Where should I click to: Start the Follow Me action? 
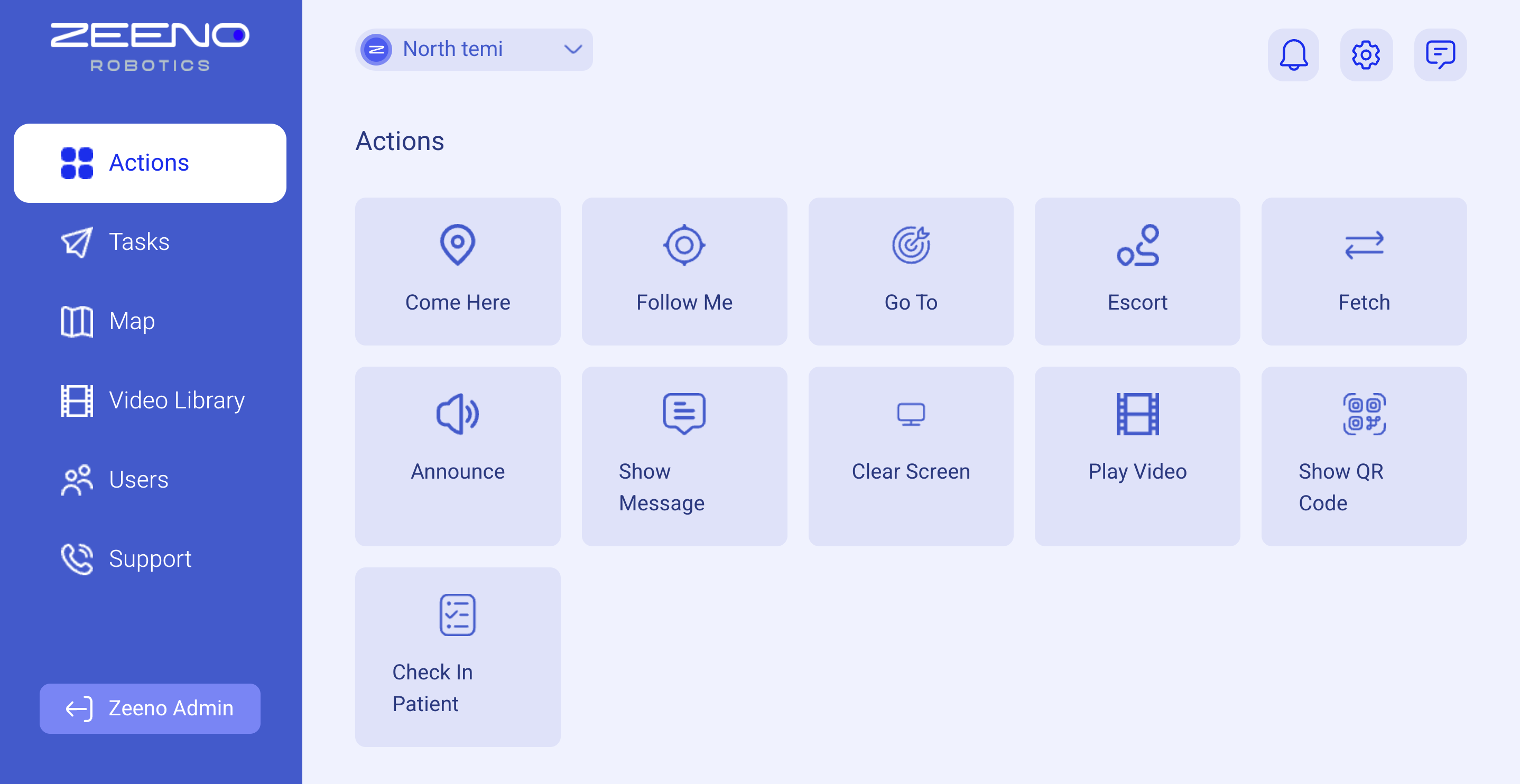click(684, 272)
